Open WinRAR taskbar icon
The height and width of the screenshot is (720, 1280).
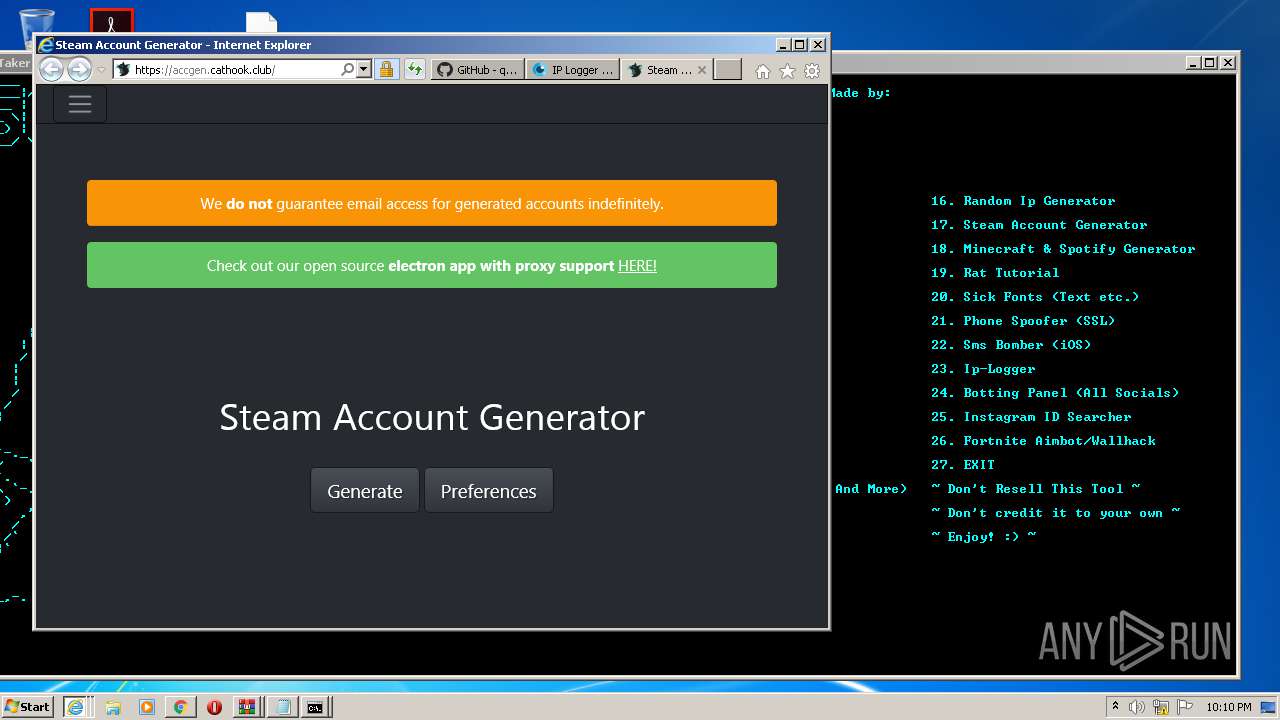247,707
